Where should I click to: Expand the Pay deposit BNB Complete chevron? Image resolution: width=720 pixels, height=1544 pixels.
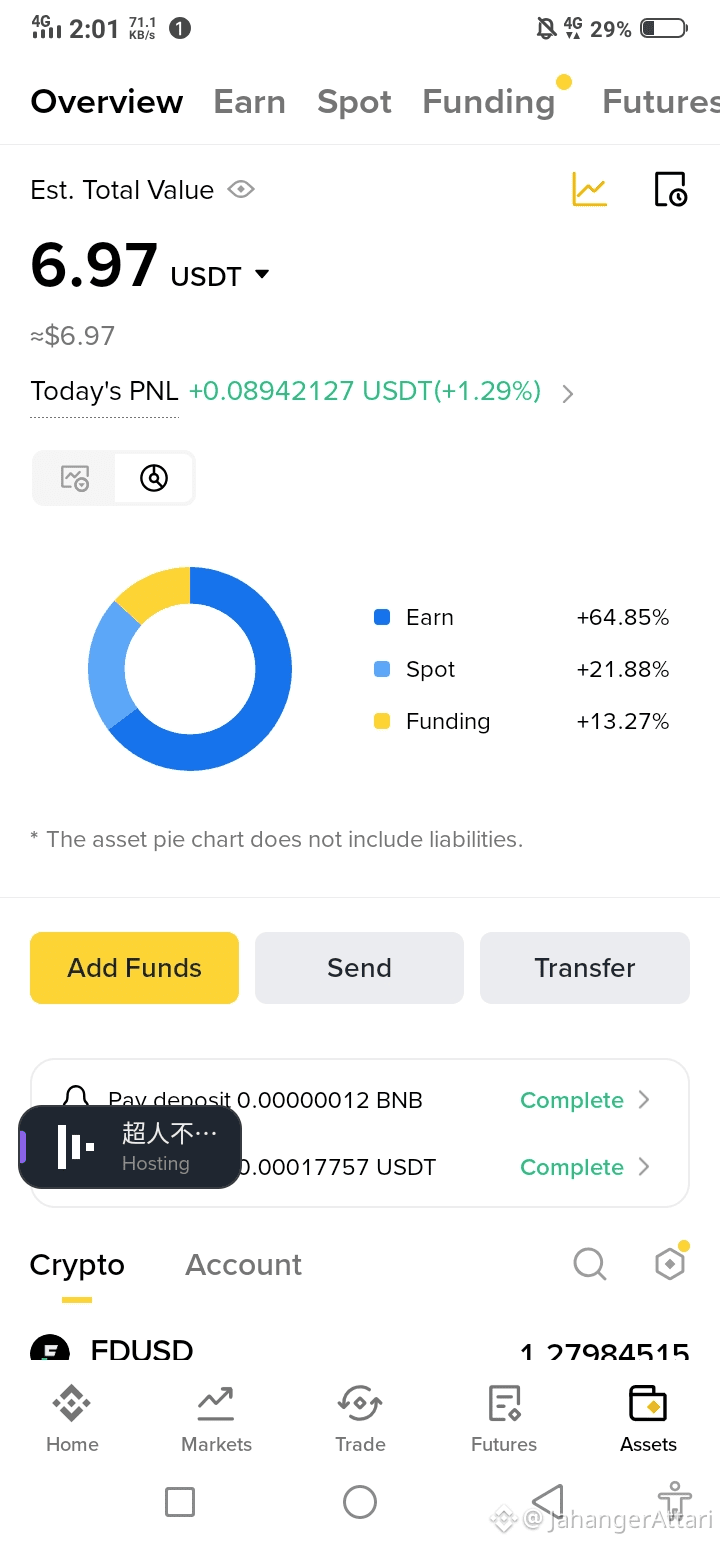pos(644,1100)
